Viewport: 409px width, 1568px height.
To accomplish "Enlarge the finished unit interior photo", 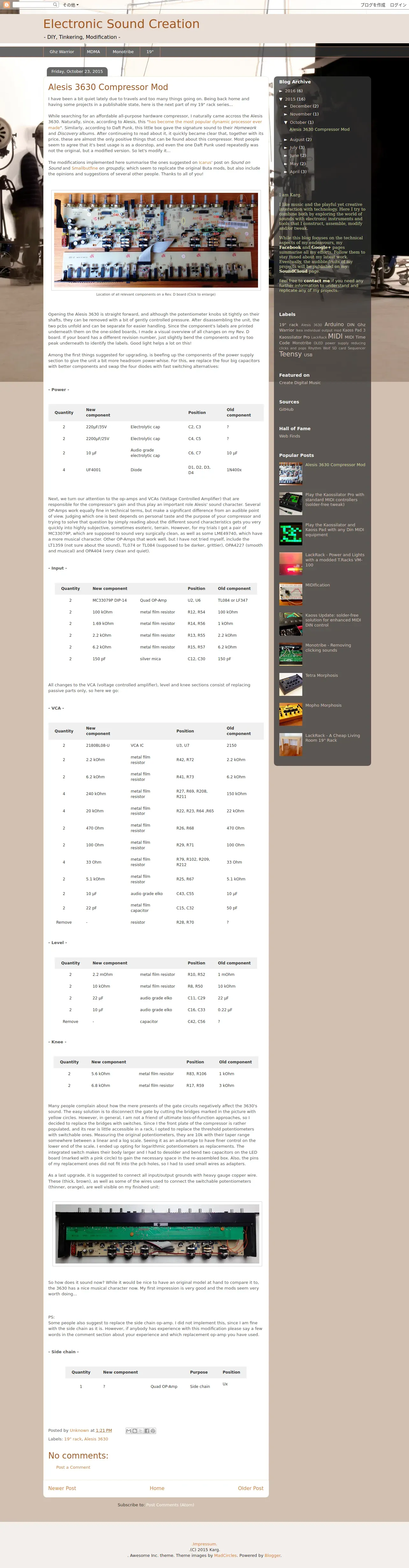I will (157, 1234).
